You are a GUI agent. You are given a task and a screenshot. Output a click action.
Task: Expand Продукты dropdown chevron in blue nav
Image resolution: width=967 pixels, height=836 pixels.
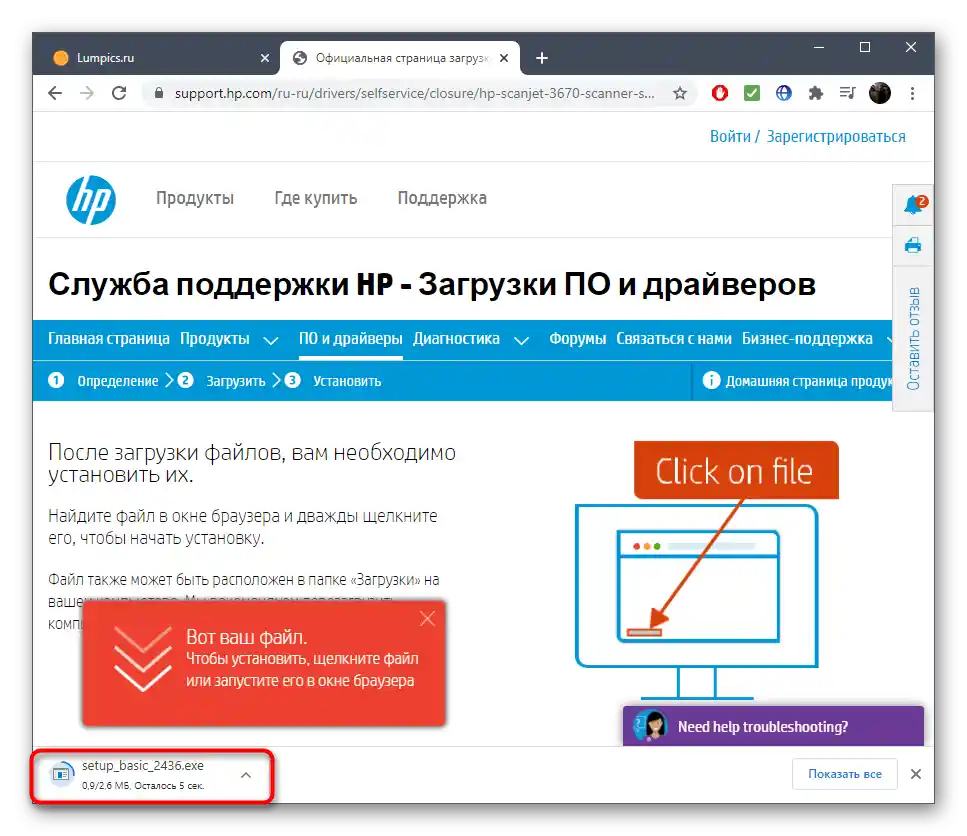[271, 340]
